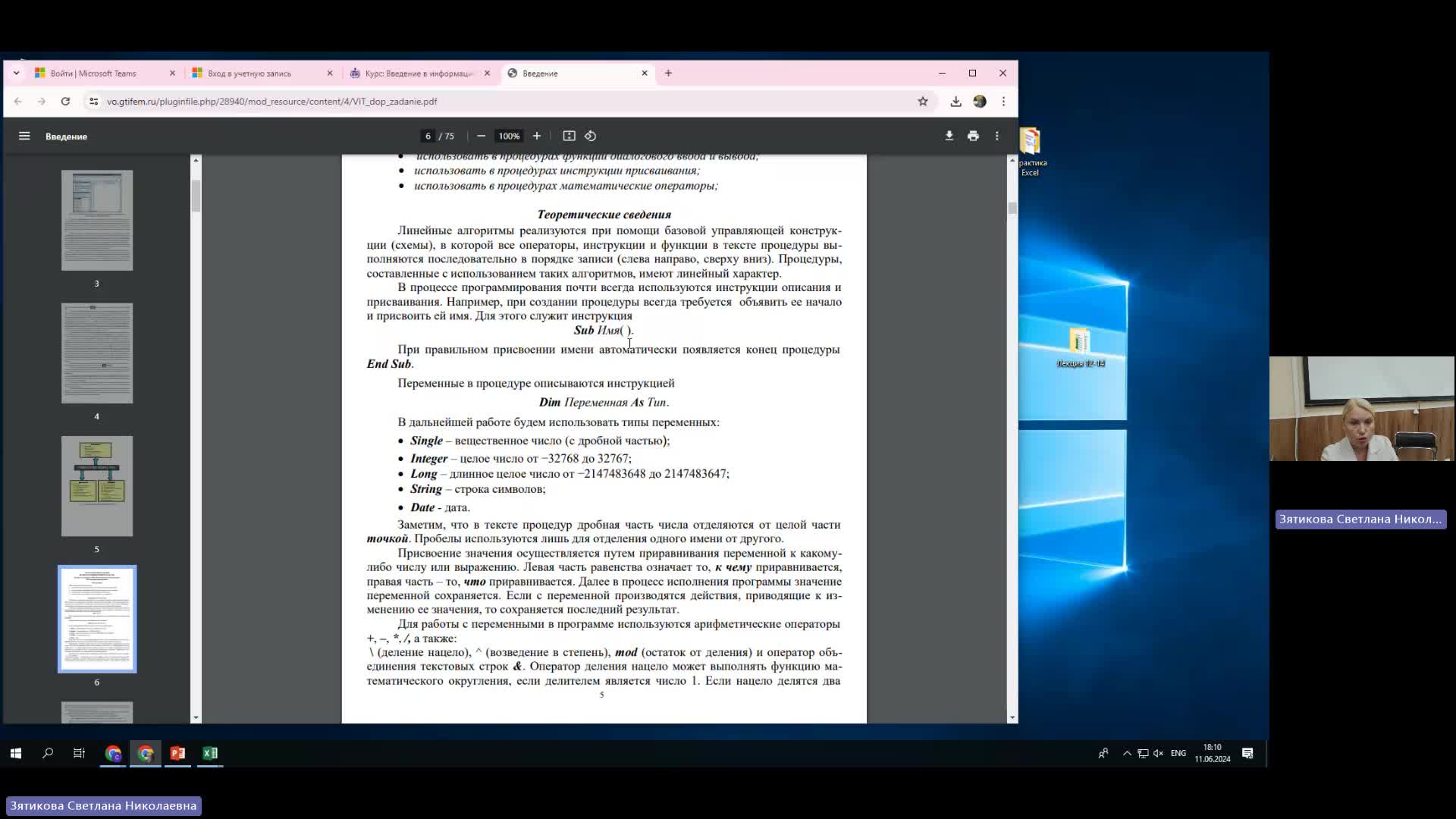Image resolution: width=1456 pixels, height=819 pixels.
Task: Open the Windows Start menu
Action: point(16,753)
